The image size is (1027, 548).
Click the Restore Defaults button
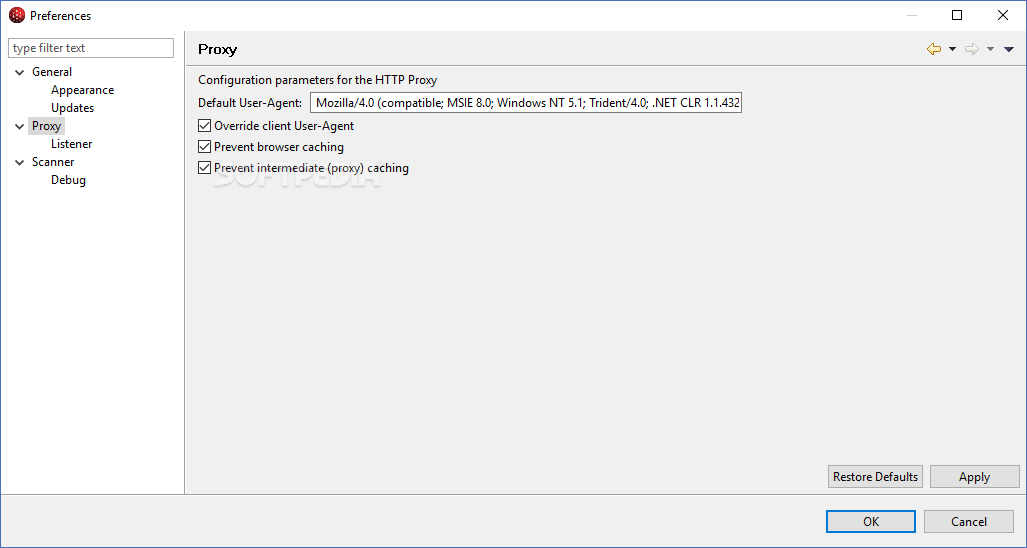point(875,477)
